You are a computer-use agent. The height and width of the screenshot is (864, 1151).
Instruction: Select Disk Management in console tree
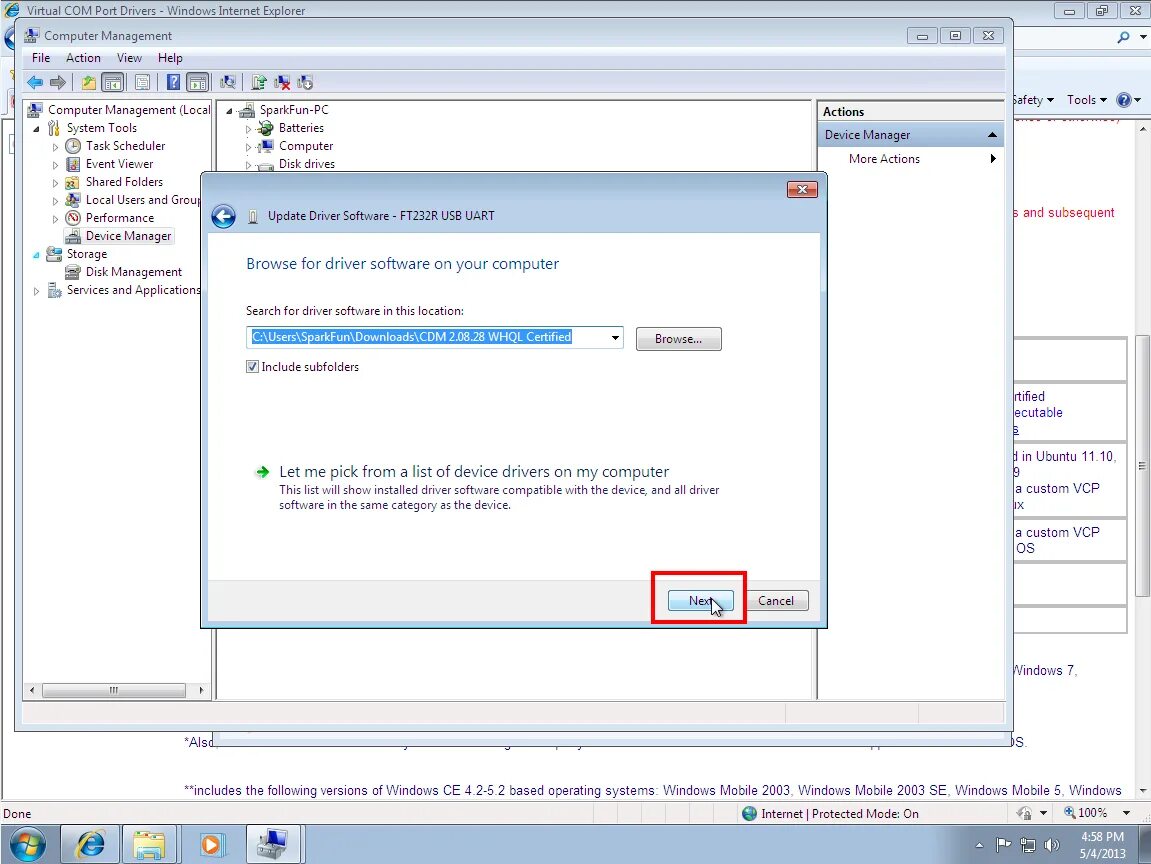(134, 272)
